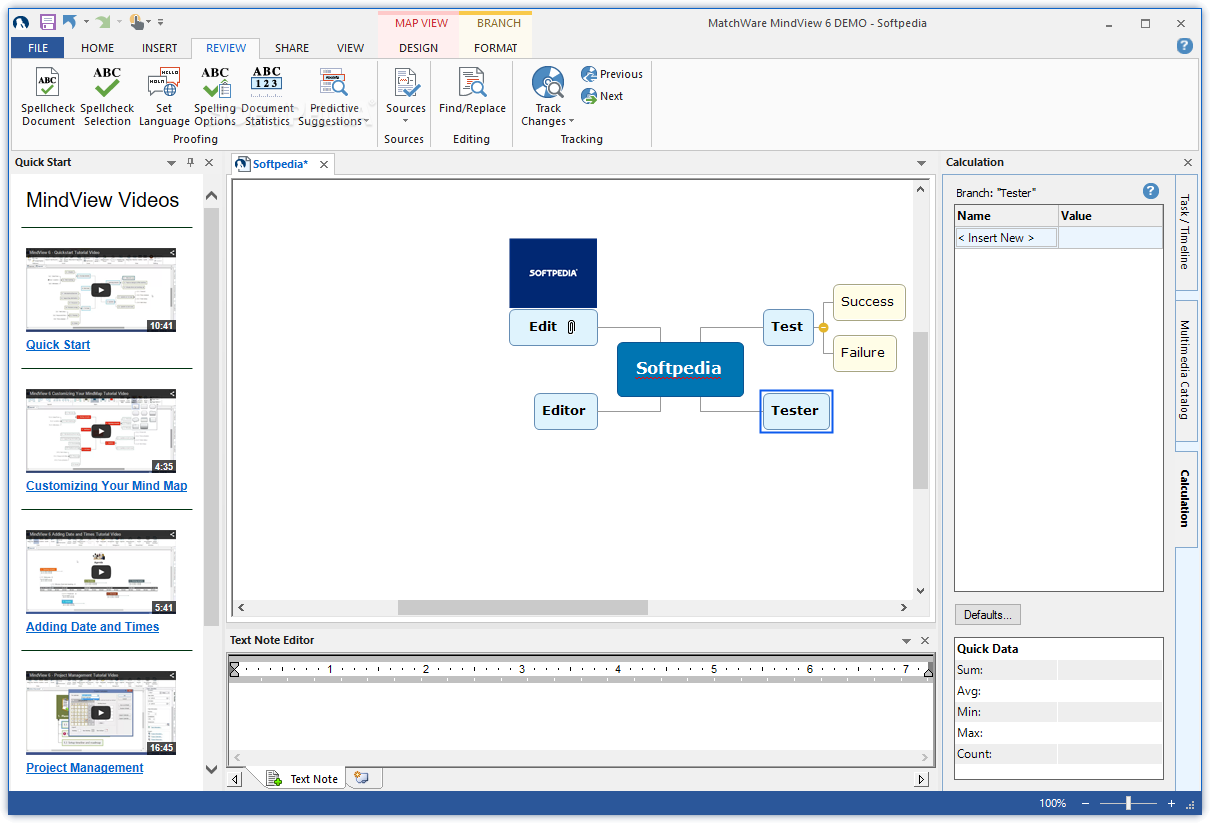Select the Softpedia root branch
1210x823 pixels.
coord(680,369)
